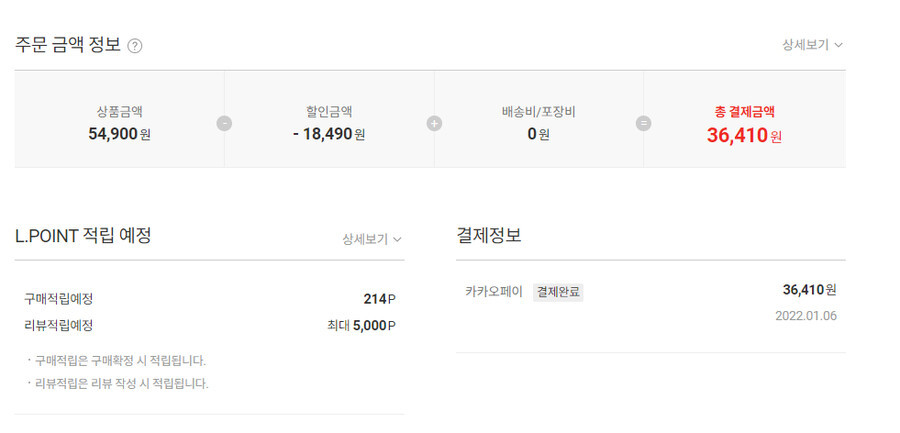The image size is (900, 433).
Task: Click the chevron arrow next to top-right 상세보기
Action: click(838, 45)
